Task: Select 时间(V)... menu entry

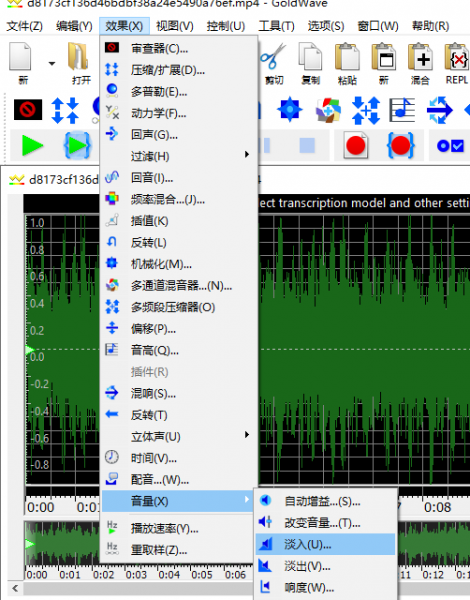Action: [x=179, y=458]
